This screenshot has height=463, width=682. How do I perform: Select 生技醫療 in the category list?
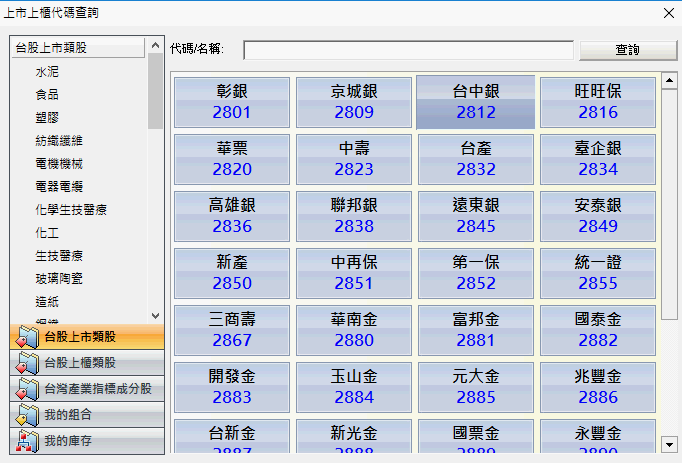coord(59,256)
